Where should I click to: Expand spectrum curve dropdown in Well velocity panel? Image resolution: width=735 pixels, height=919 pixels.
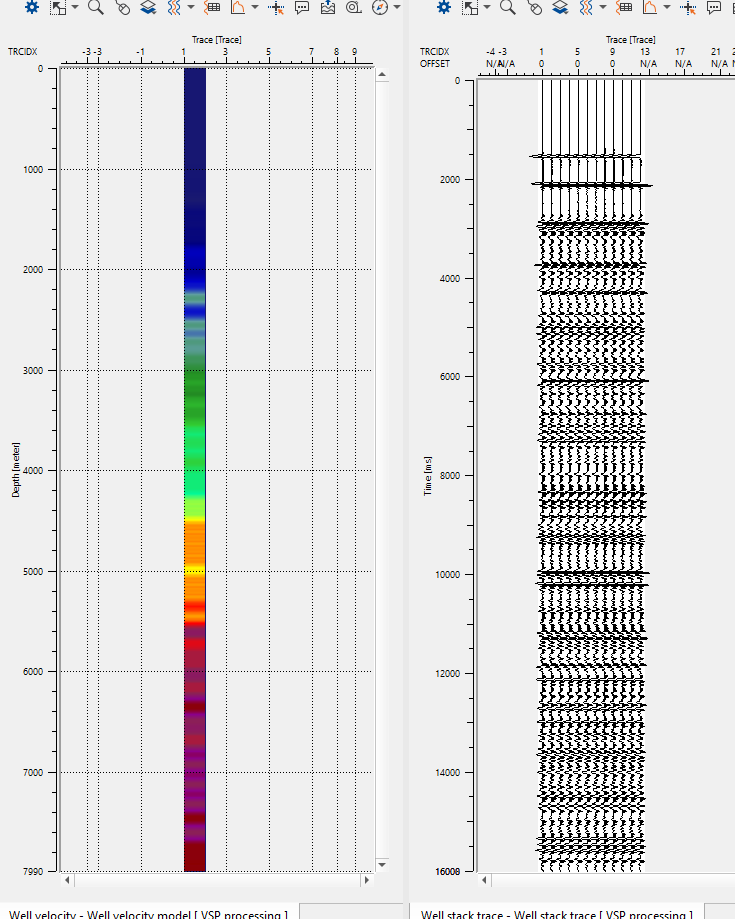pos(254,8)
